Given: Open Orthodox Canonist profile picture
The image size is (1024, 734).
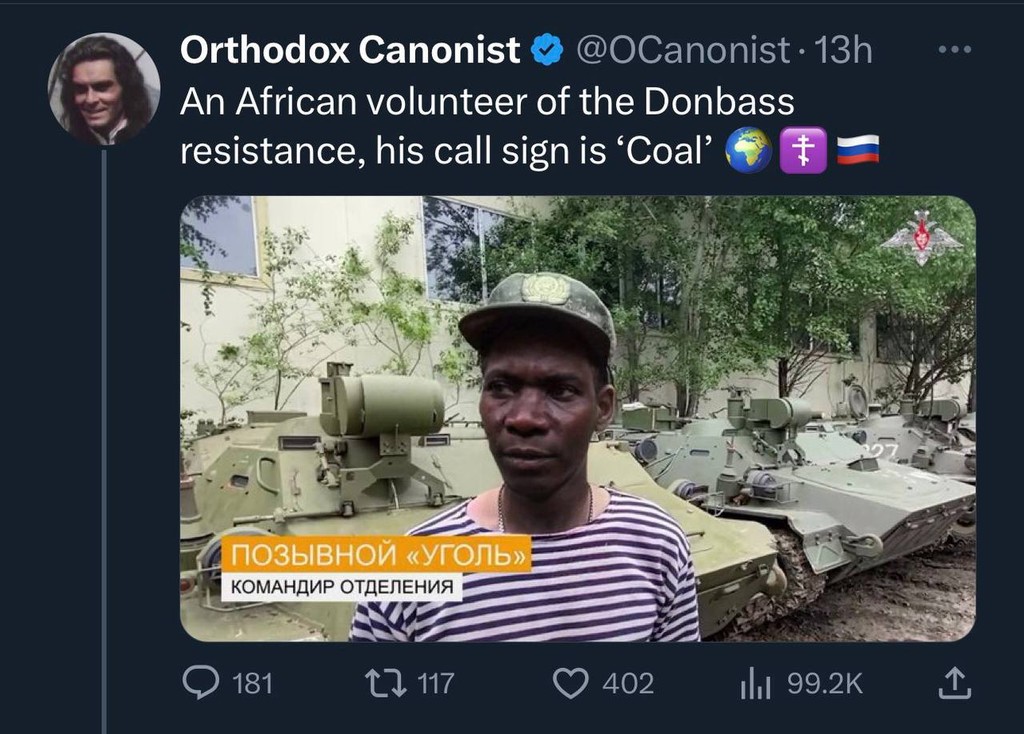Looking at the screenshot, I should click(104, 89).
